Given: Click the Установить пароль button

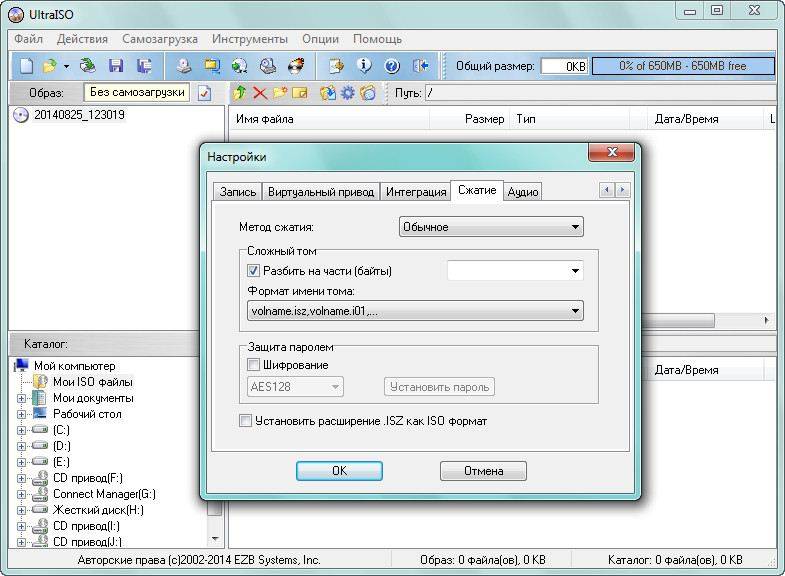Looking at the screenshot, I should pos(440,387).
